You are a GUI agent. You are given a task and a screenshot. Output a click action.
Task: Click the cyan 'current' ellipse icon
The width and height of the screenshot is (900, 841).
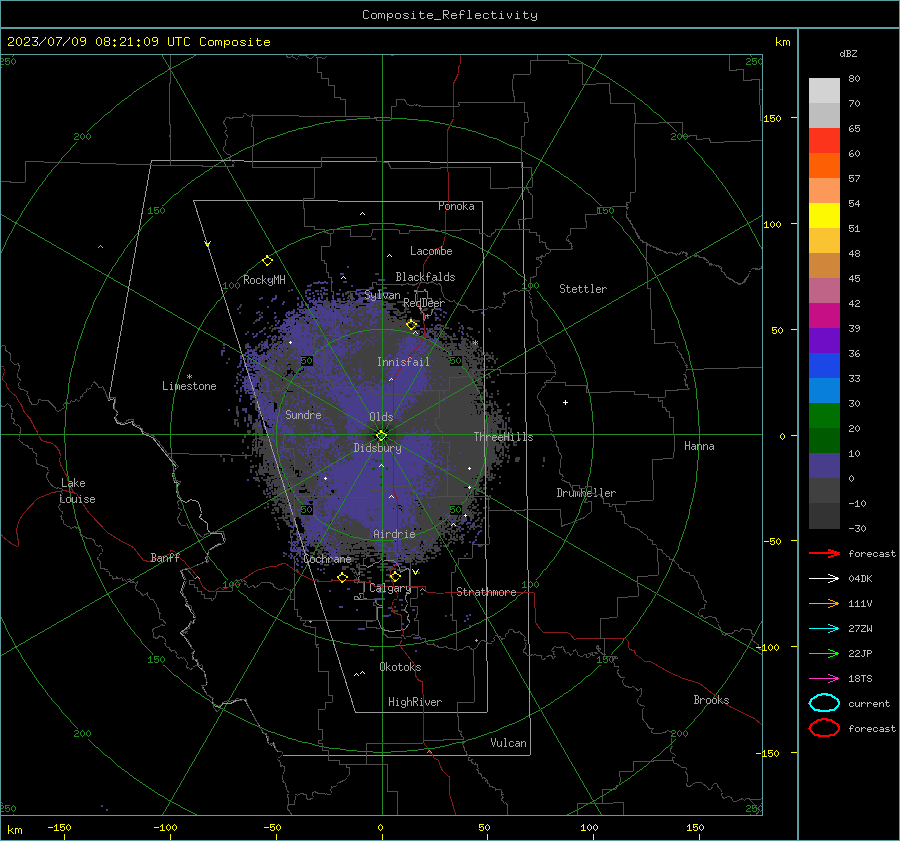(824, 703)
